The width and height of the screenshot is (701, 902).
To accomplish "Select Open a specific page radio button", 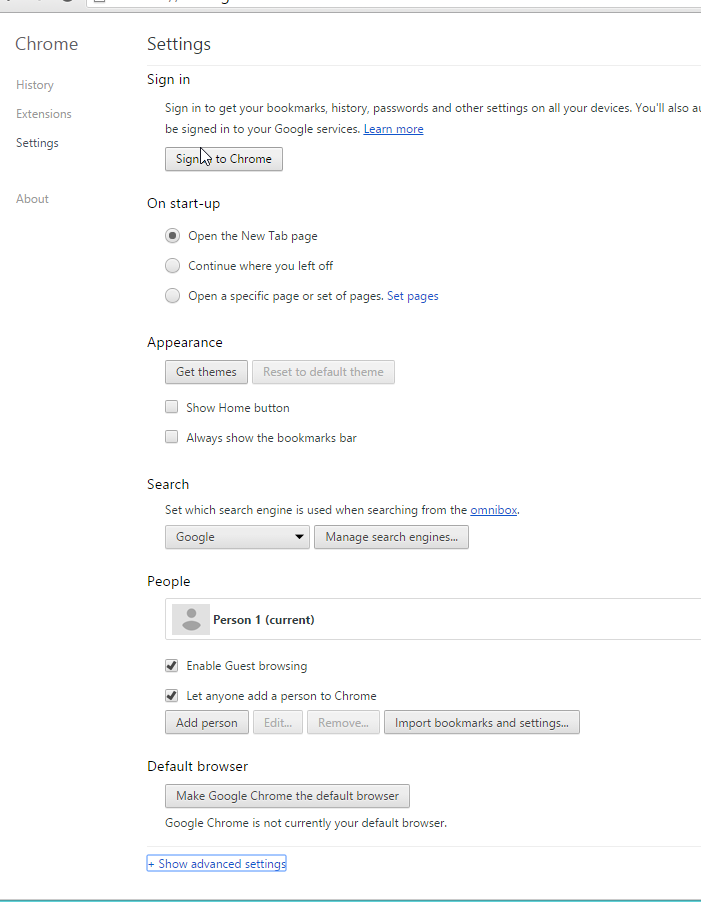I will pyautogui.click(x=173, y=296).
